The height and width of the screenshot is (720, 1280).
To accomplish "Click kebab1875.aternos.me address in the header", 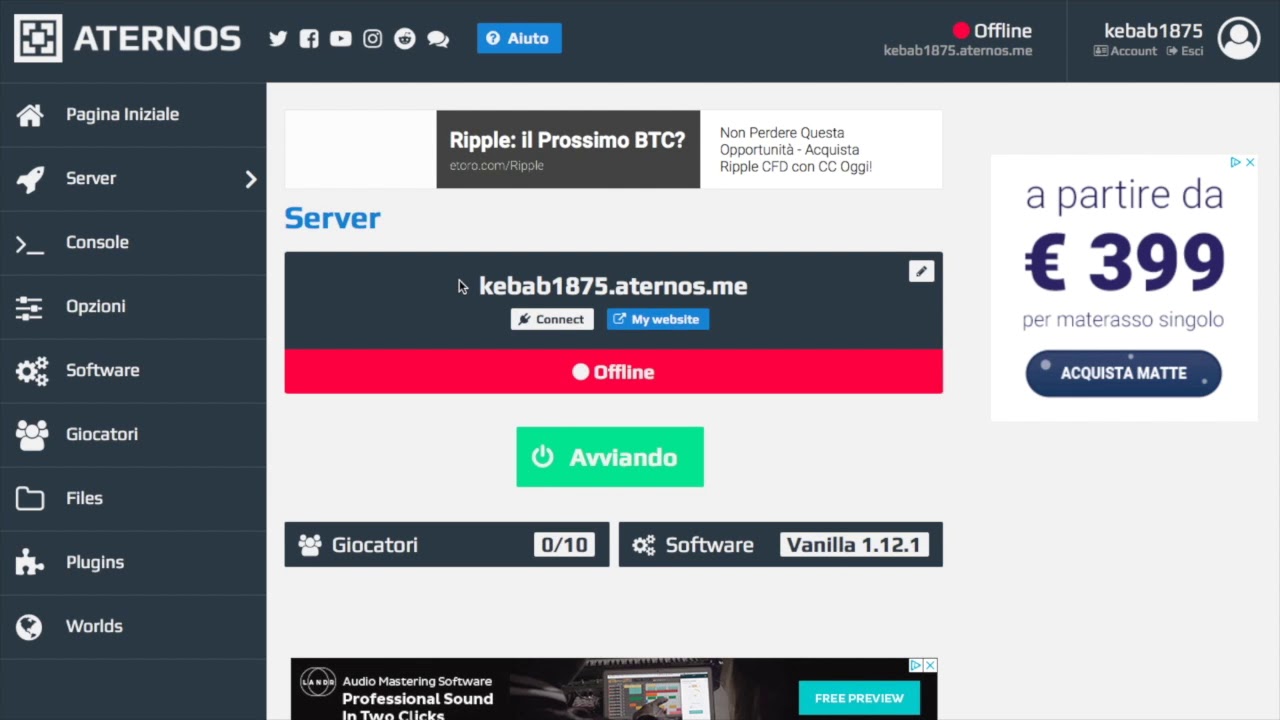I will tap(958, 50).
